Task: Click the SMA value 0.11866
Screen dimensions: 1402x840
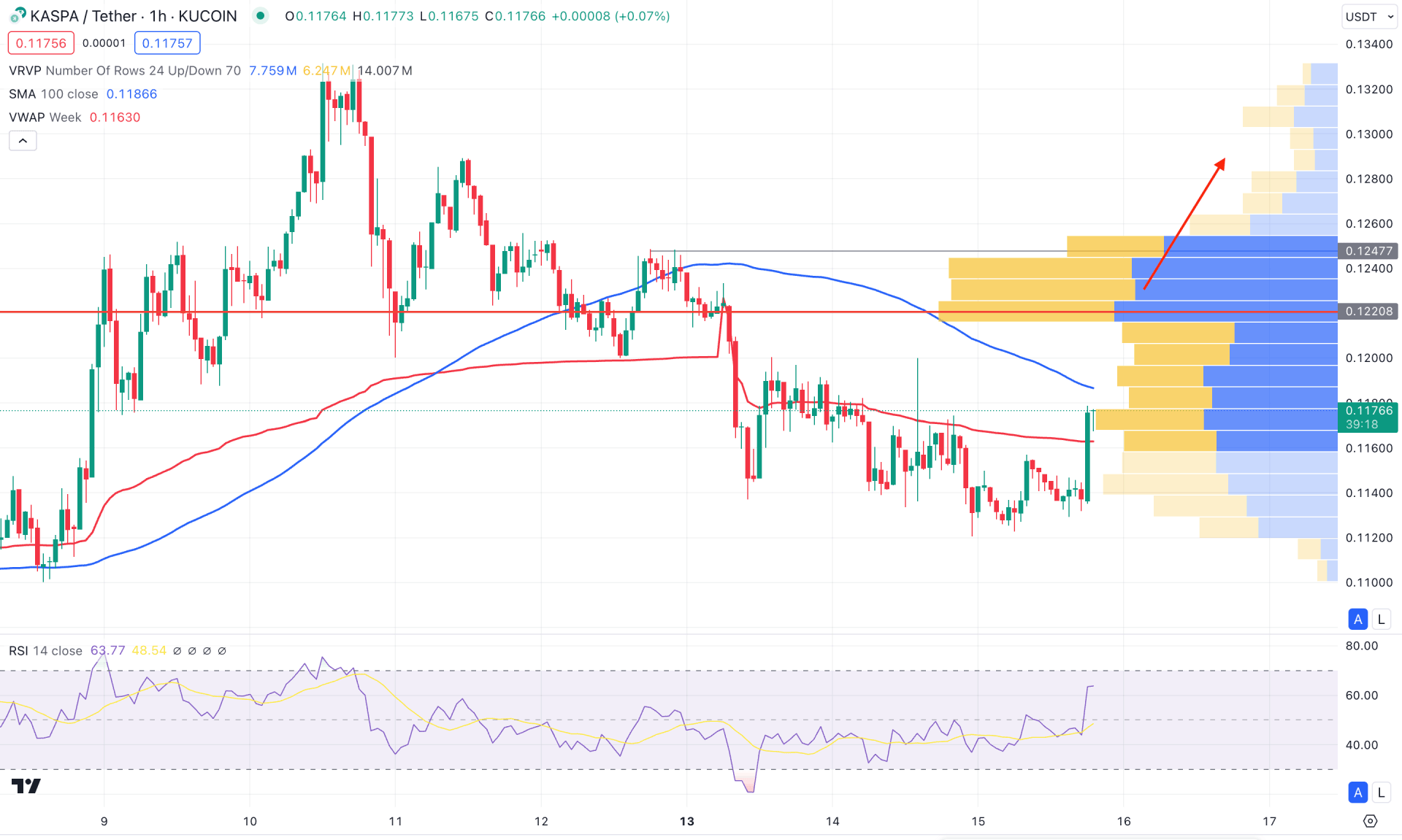Action: pos(131,94)
